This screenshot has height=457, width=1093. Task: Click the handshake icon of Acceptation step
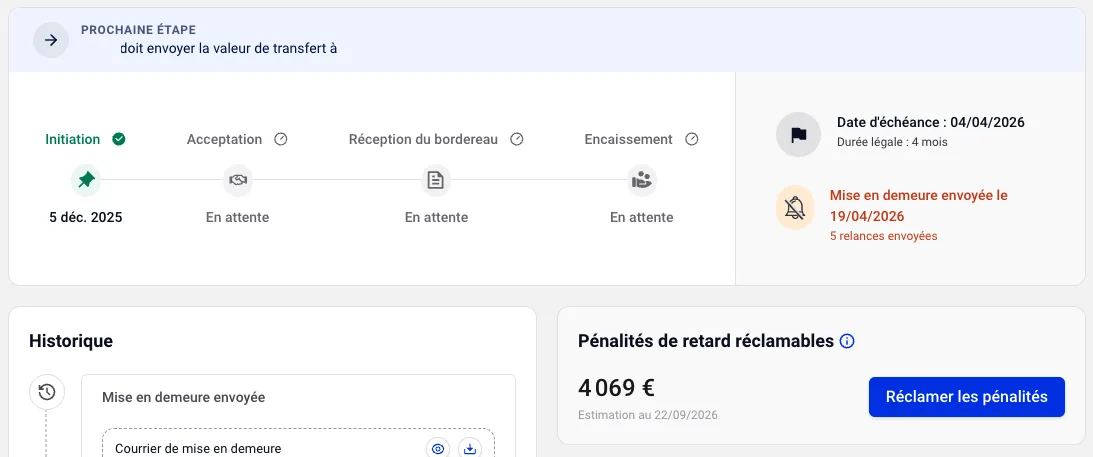(238, 180)
